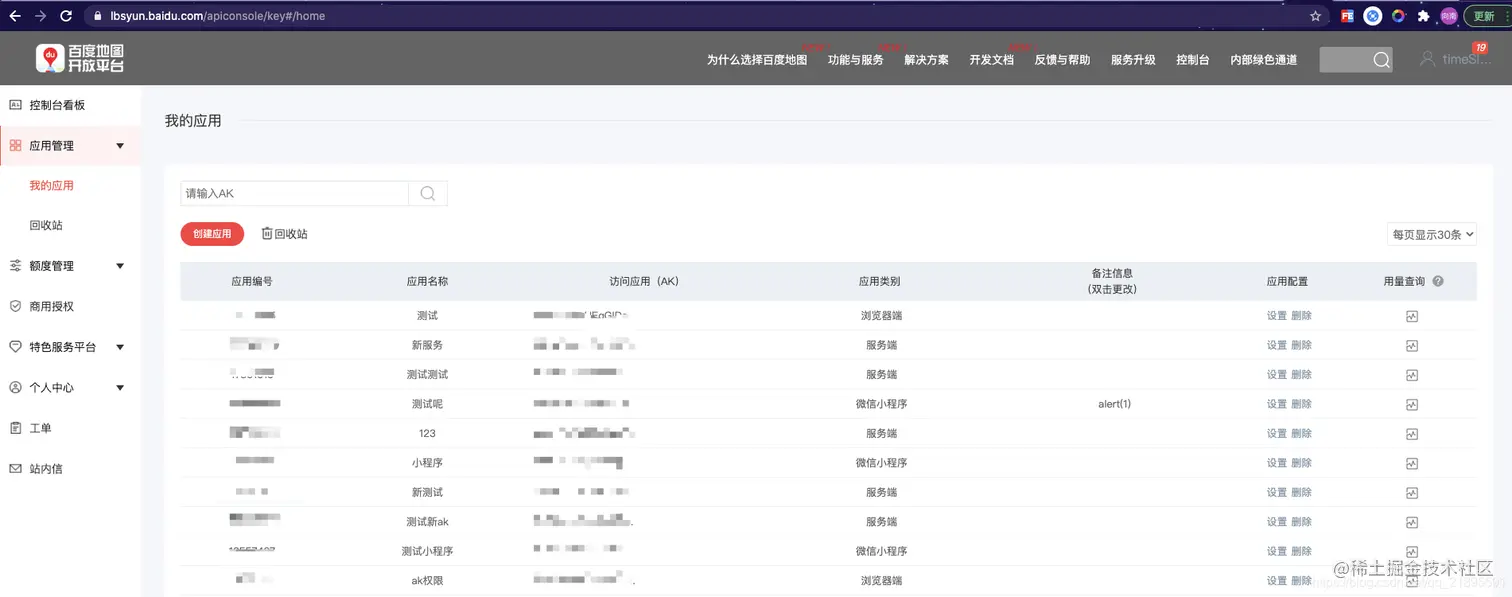The image size is (1512, 597).
Task: Switch to the 控制台 nav item
Action: point(1191,59)
